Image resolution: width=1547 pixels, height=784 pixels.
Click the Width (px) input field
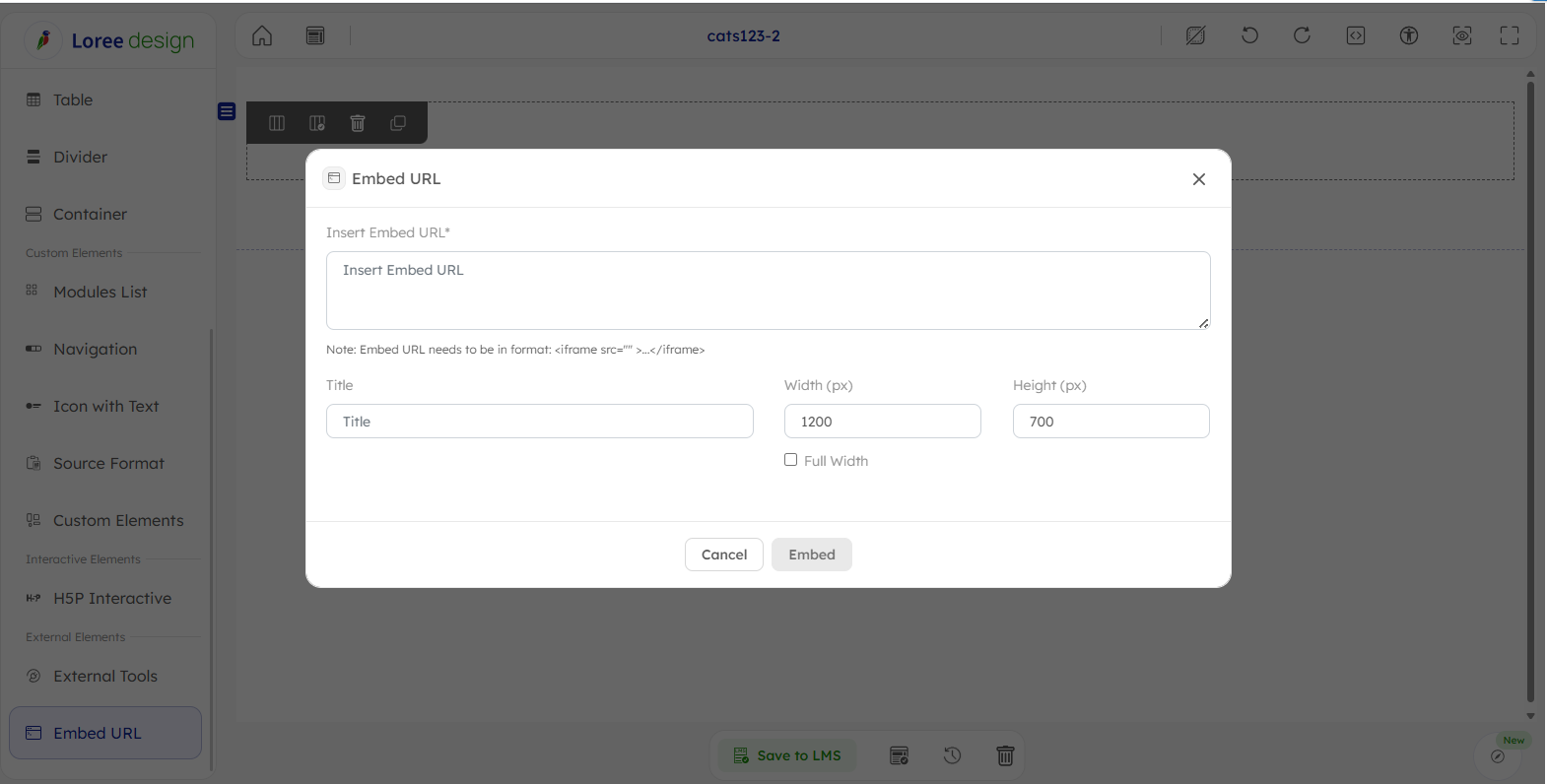pyautogui.click(x=882, y=422)
